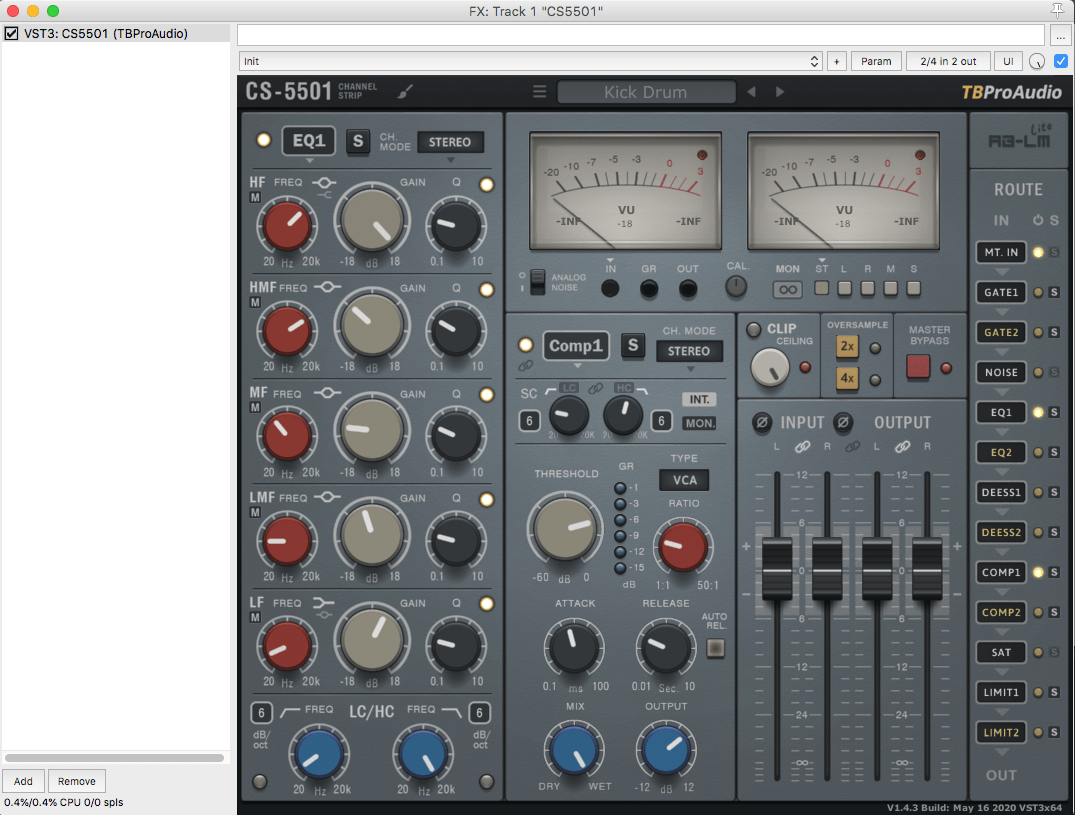
Task: Go to previous preset with left arrow
Action: tap(752, 92)
